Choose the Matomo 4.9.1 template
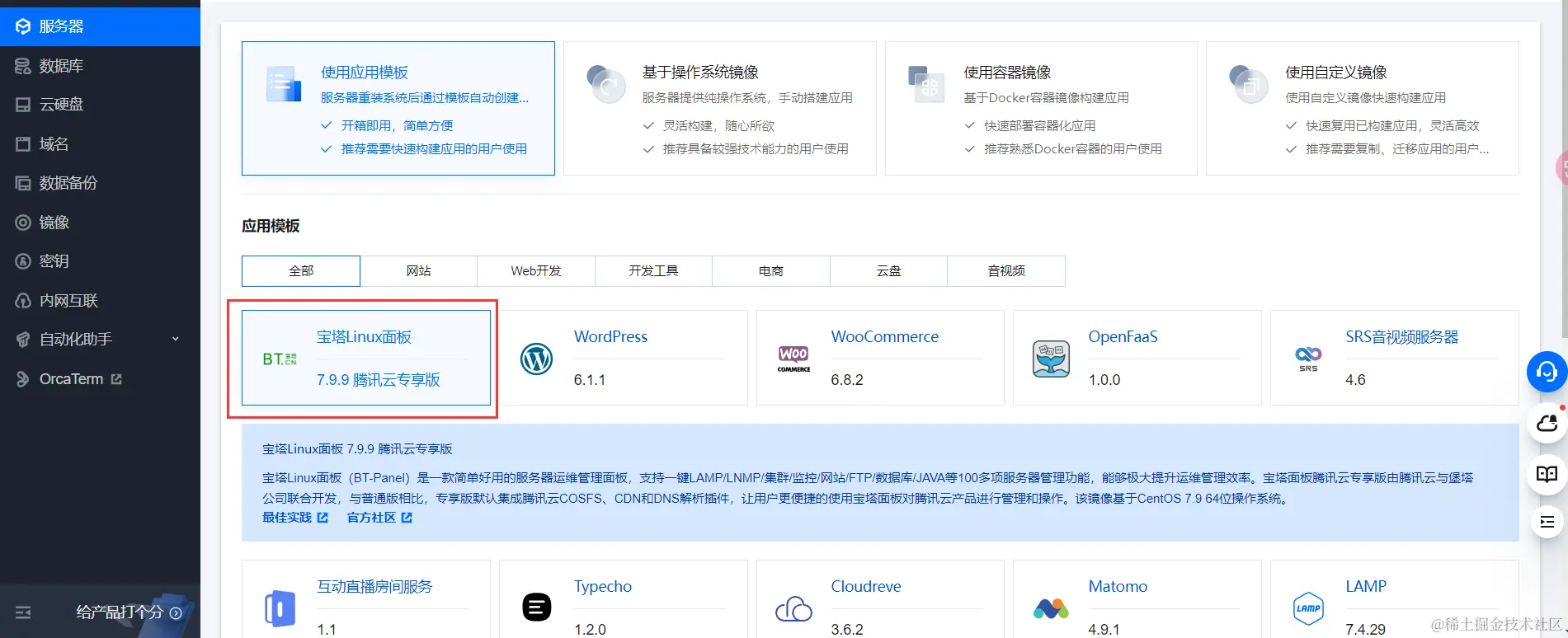The image size is (1568, 638). [1137, 599]
